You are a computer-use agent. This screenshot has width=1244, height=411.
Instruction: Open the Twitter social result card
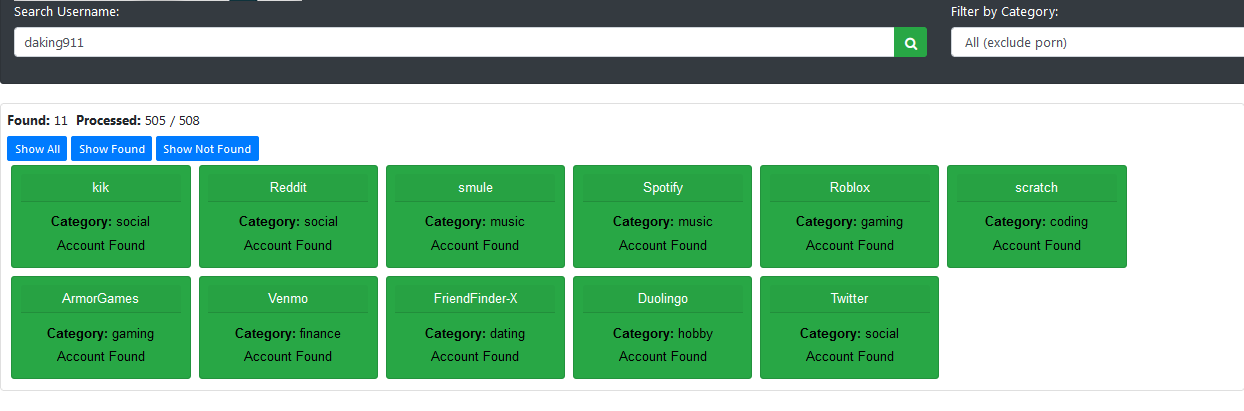[849, 327]
